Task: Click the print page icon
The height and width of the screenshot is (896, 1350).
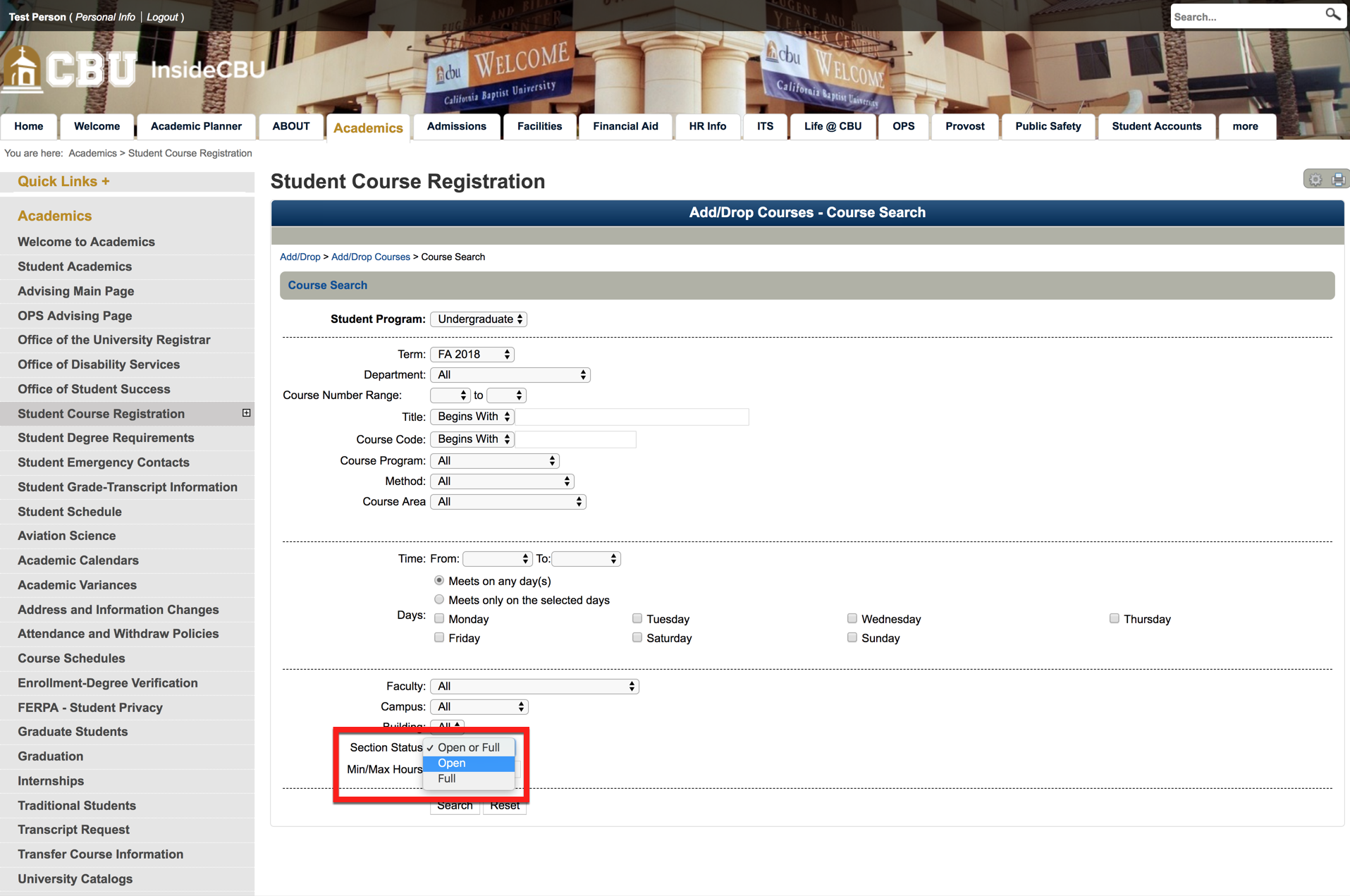Action: 1338,180
